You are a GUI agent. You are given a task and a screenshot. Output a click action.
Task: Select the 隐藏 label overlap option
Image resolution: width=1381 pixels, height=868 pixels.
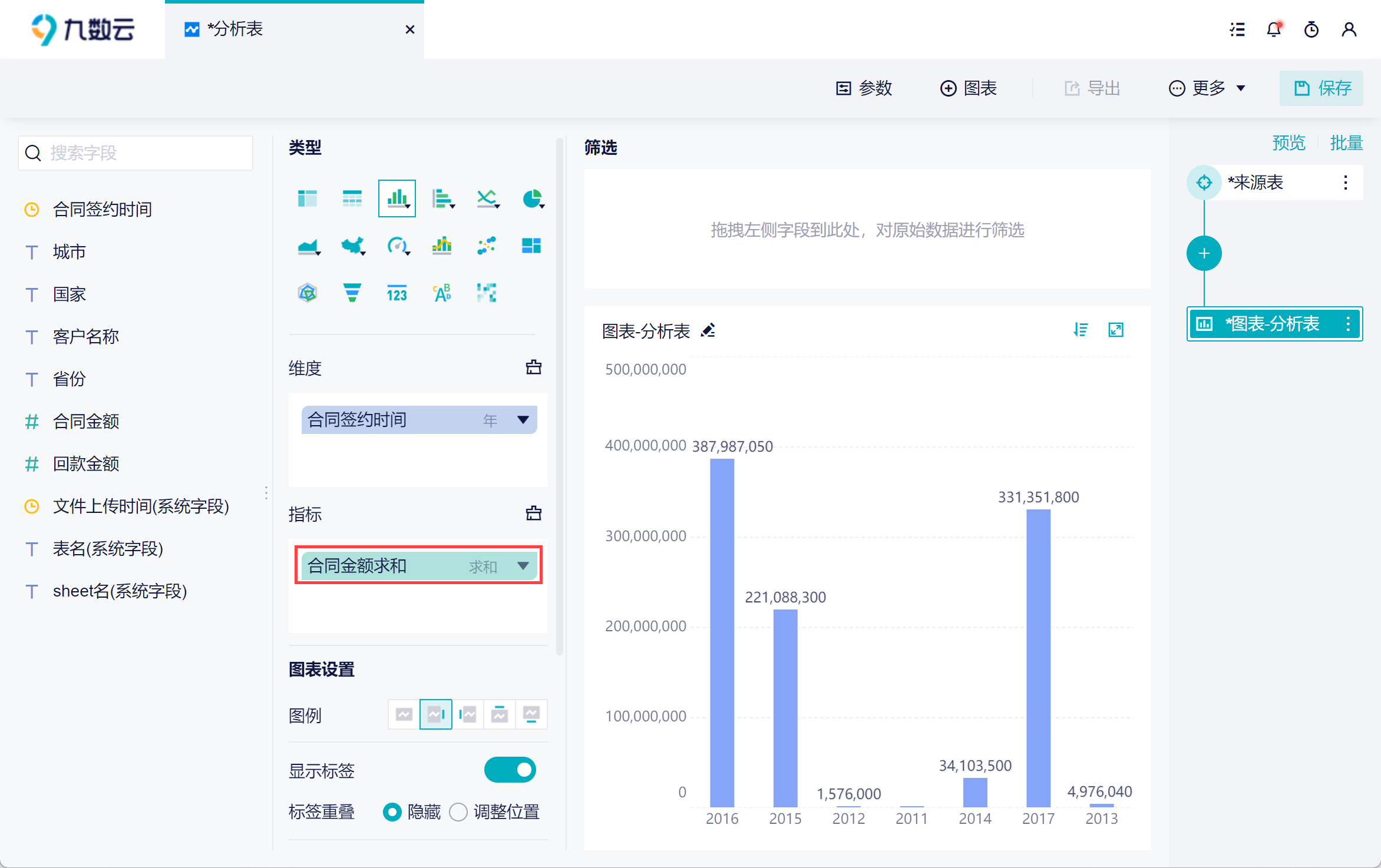(392, 812)
